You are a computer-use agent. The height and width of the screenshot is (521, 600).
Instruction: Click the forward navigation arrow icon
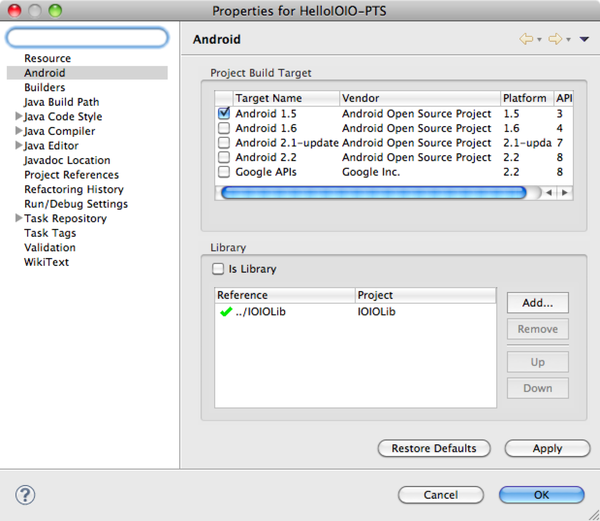tap(555, 39)
